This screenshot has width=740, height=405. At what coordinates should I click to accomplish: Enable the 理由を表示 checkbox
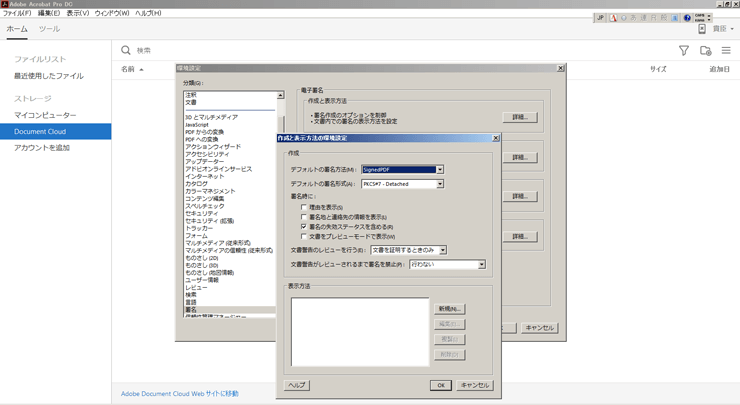pos(304,208)
